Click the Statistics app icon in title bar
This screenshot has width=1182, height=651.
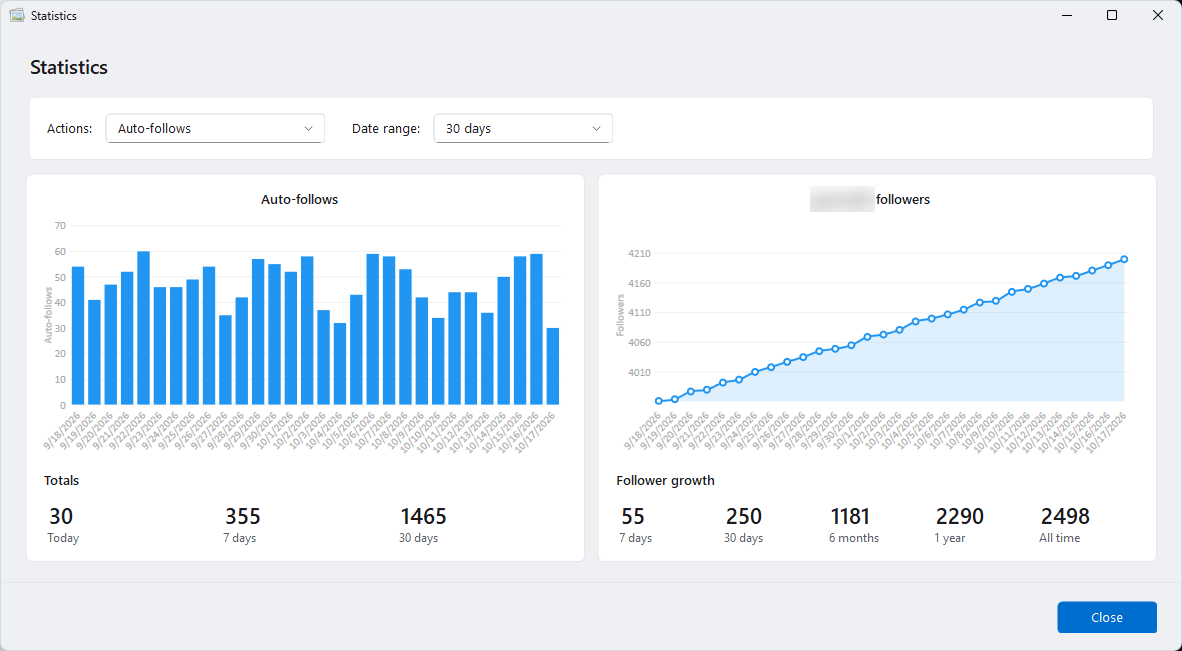coord(17,15)
